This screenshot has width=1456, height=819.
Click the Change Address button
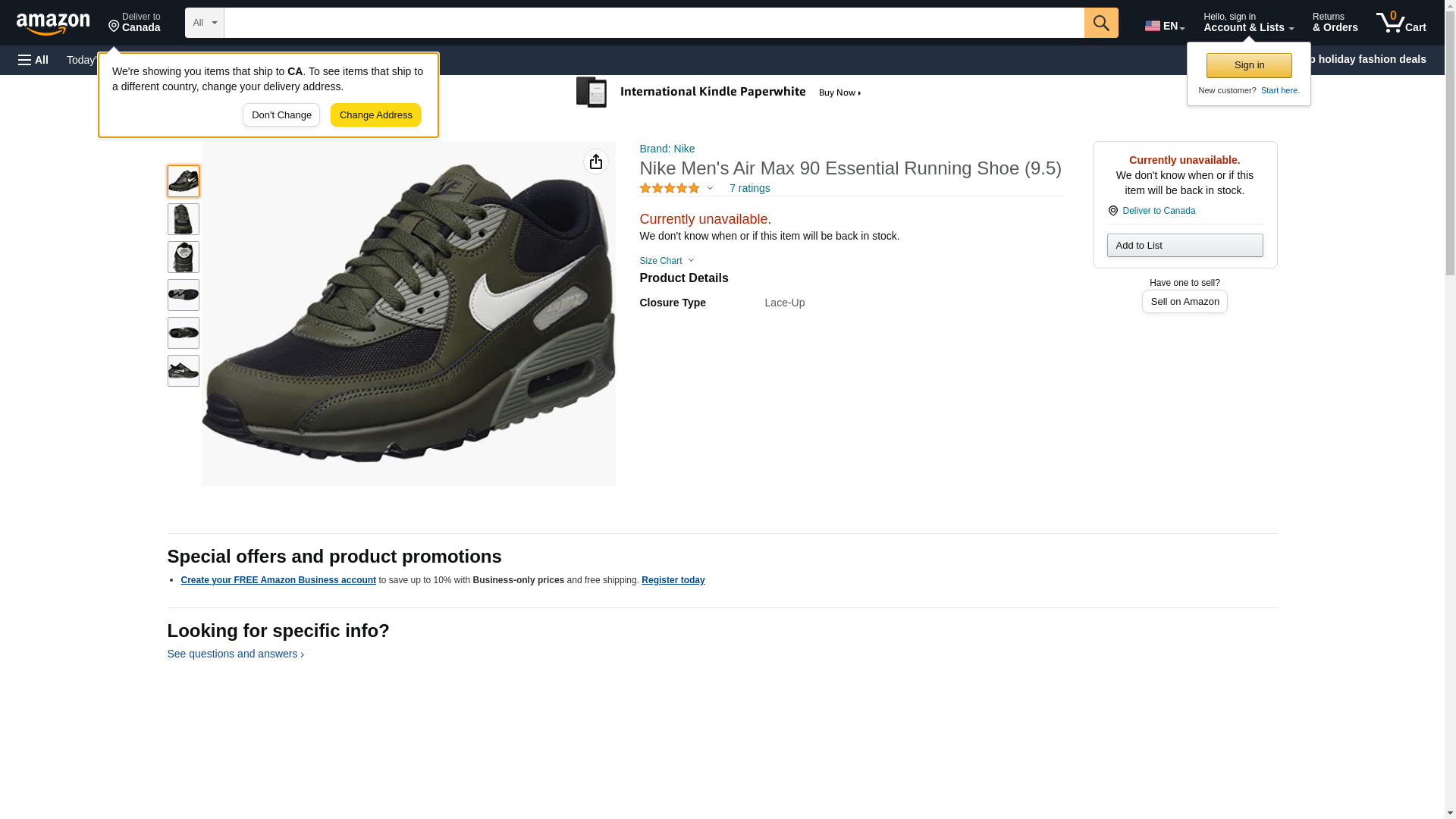pyautogui.click(x=375, y=115)
